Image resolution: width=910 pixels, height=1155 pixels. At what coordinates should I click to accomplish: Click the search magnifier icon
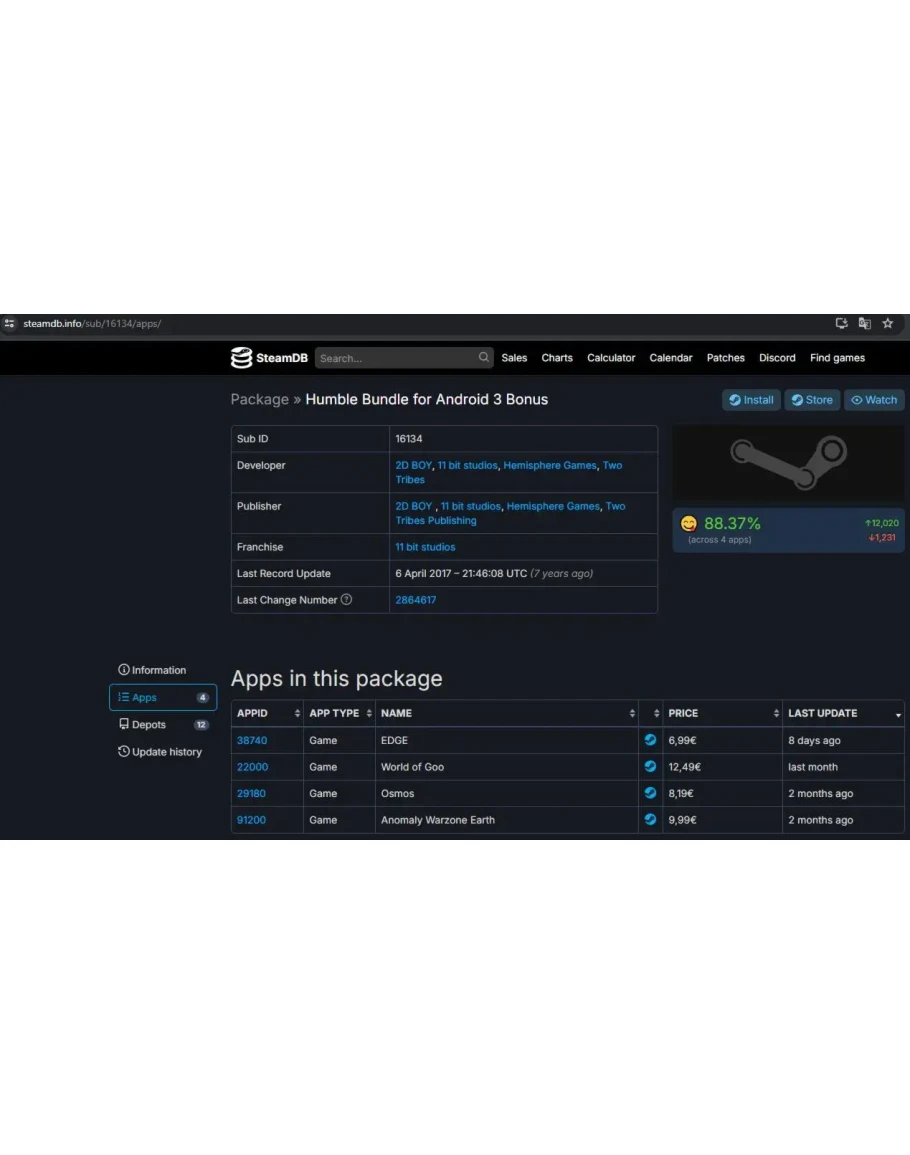483,357
